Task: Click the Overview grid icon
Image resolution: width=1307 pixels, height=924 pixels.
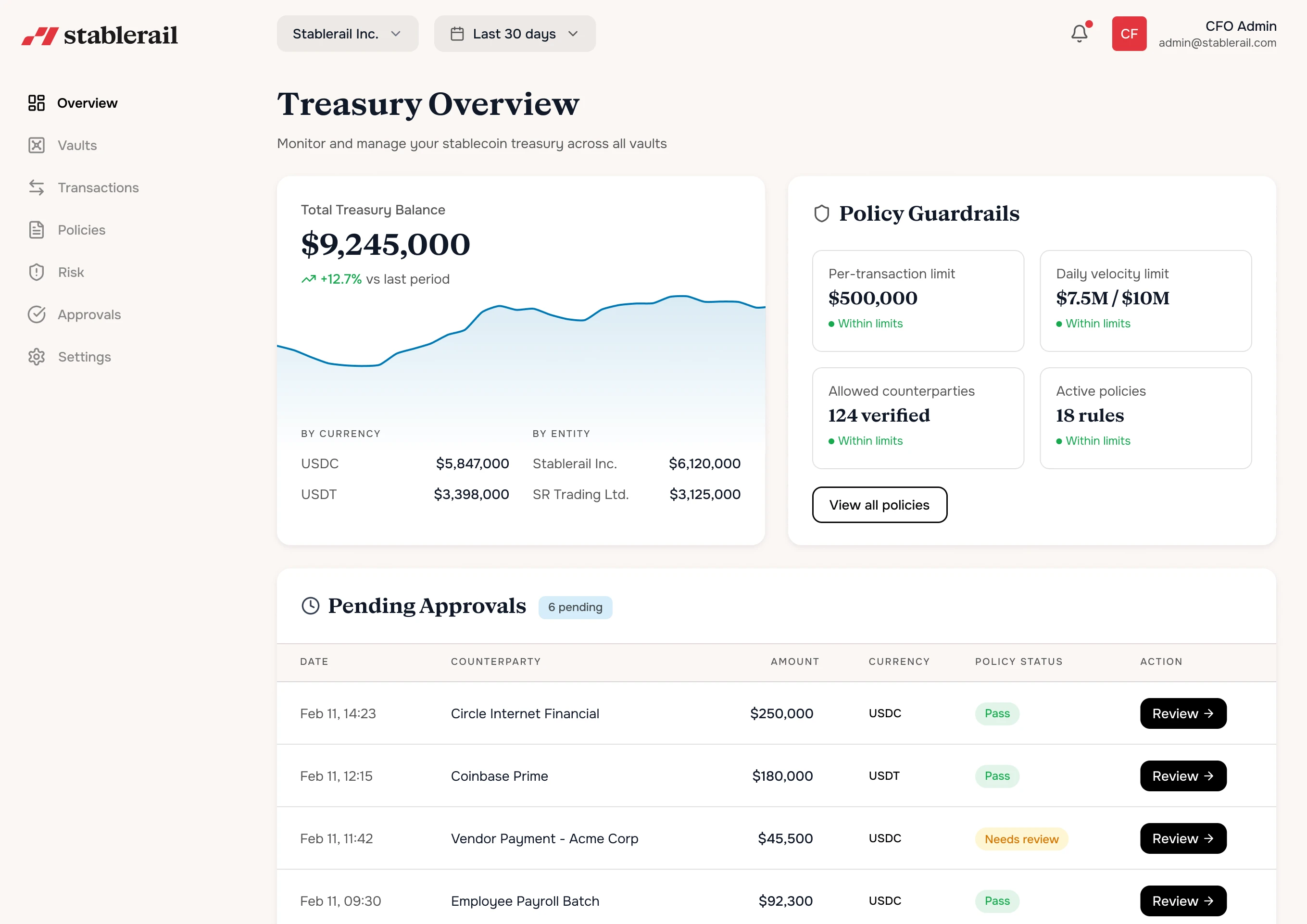Action: tap(37, 103)
